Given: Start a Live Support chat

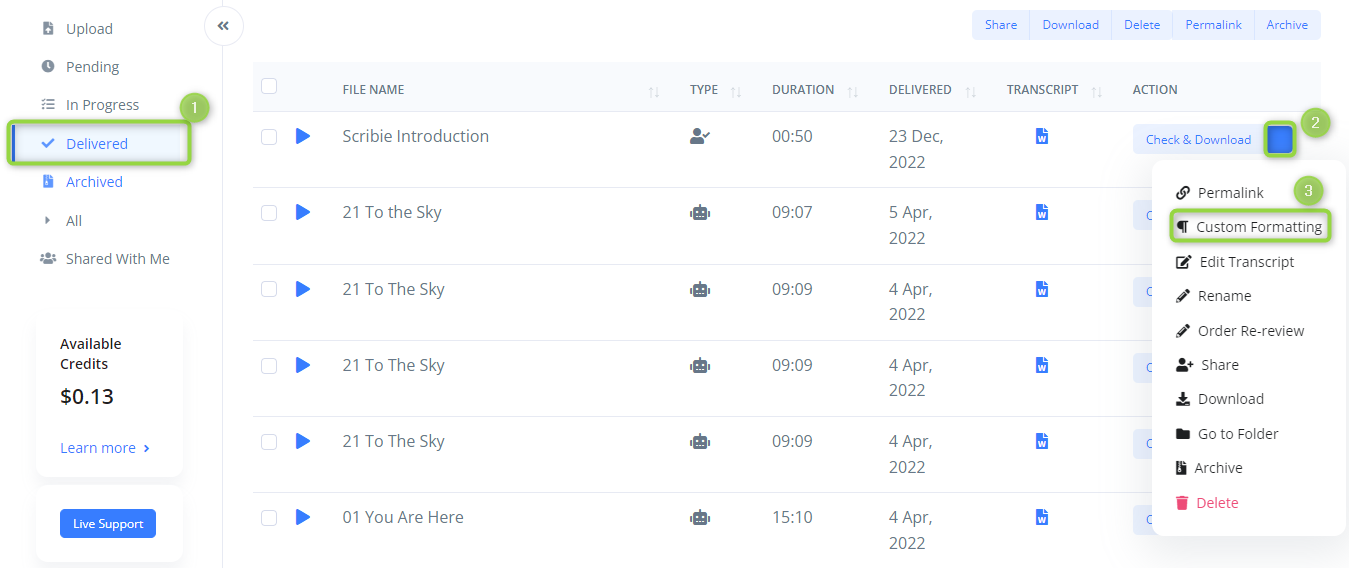Looking at the screenshot, I should pos(108,524).
